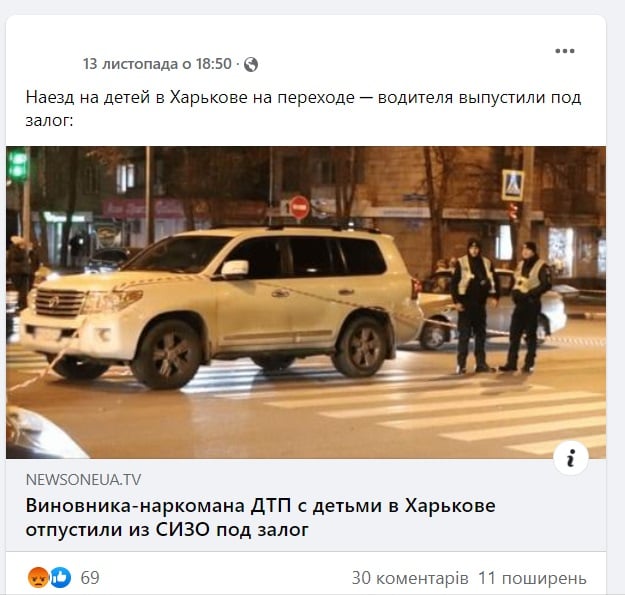625x595 pixels.
Task: Click the angry reaction emoji
Action: (x=38, y=577)
